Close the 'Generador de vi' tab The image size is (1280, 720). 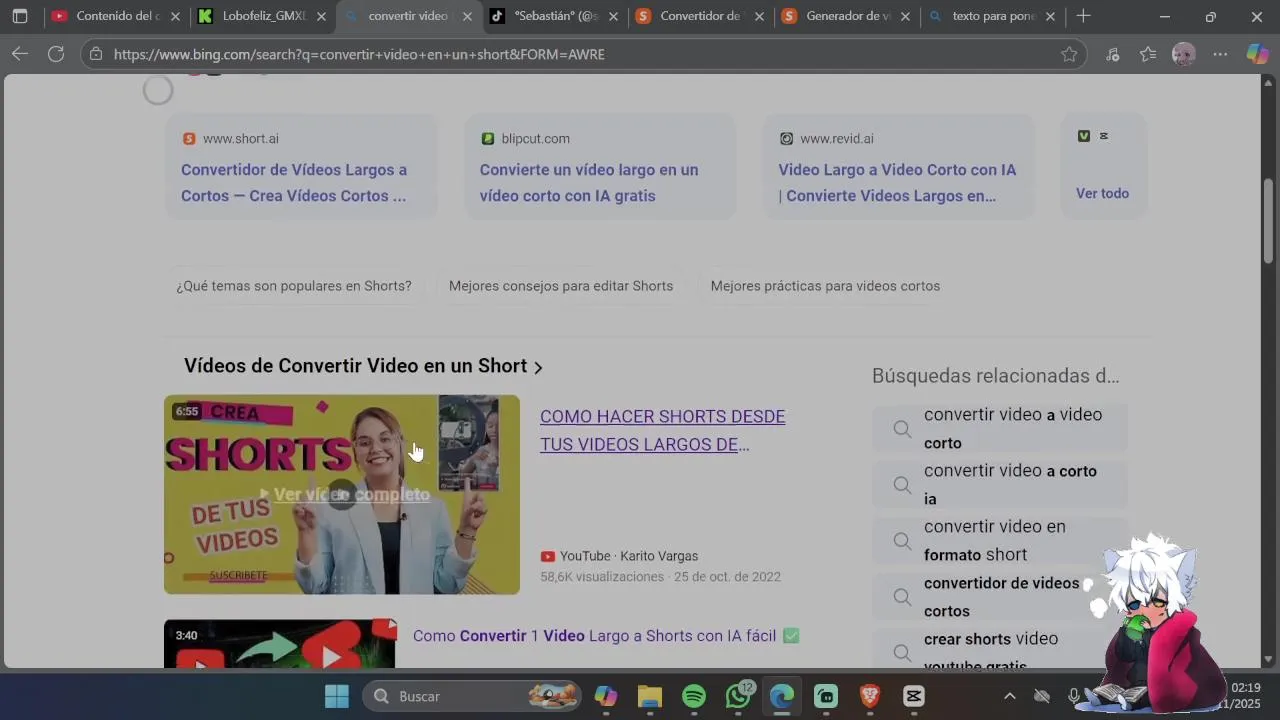(905, 16)
